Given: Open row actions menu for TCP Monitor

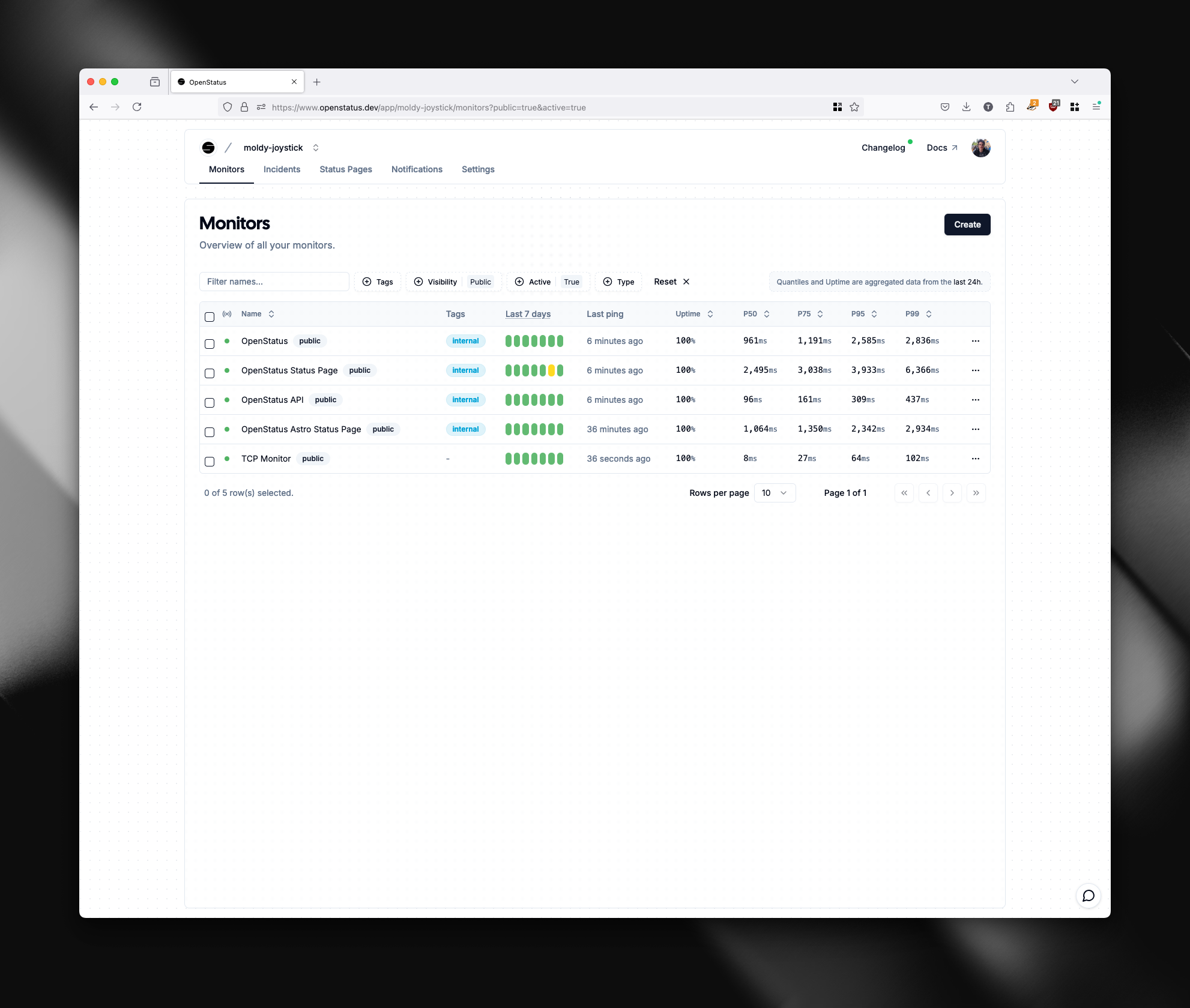Looking at the screenshot, I should point(975,459).
